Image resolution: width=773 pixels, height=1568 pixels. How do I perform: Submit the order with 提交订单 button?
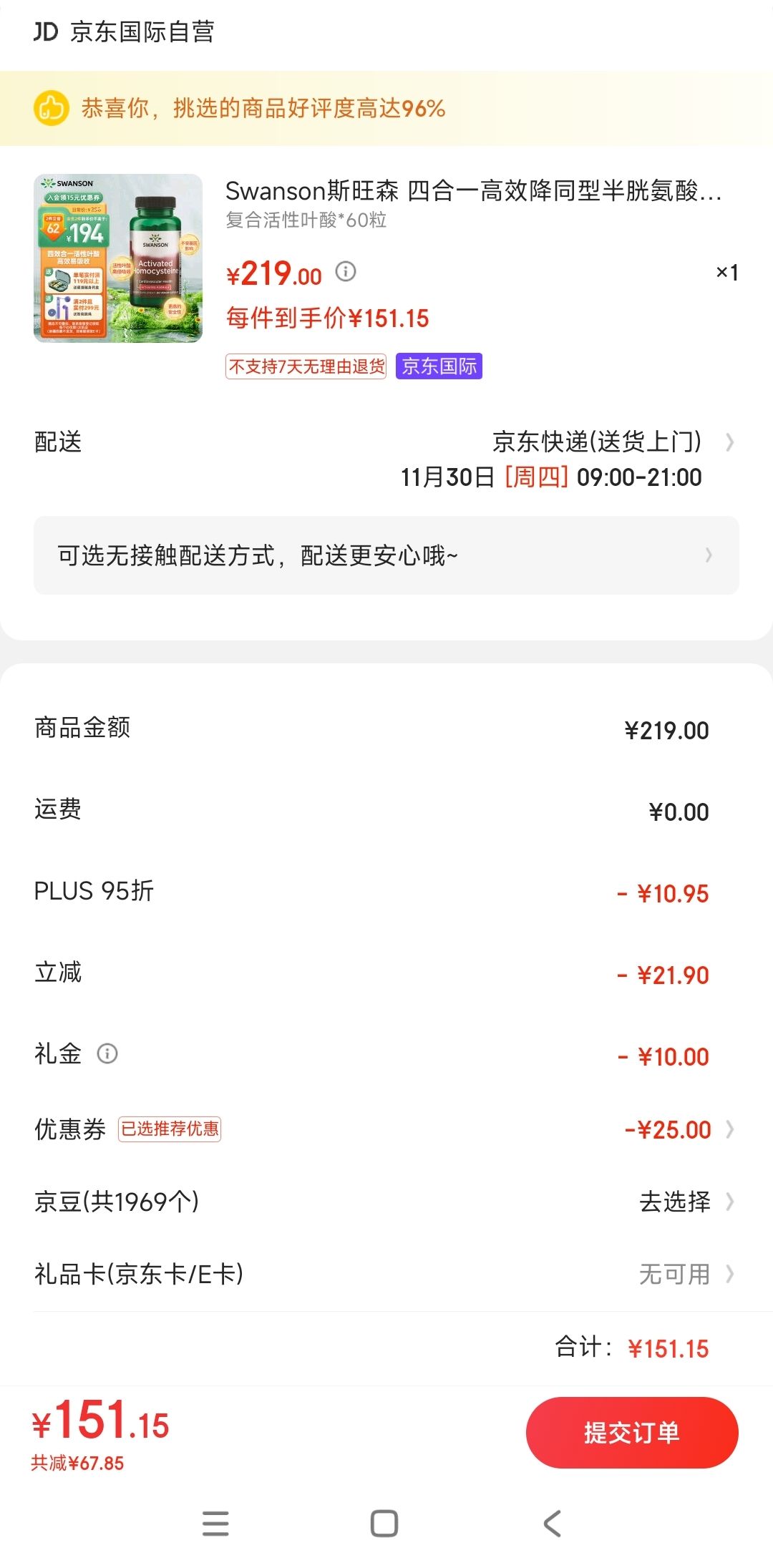pyautogui.click(x=632, y=1433)
